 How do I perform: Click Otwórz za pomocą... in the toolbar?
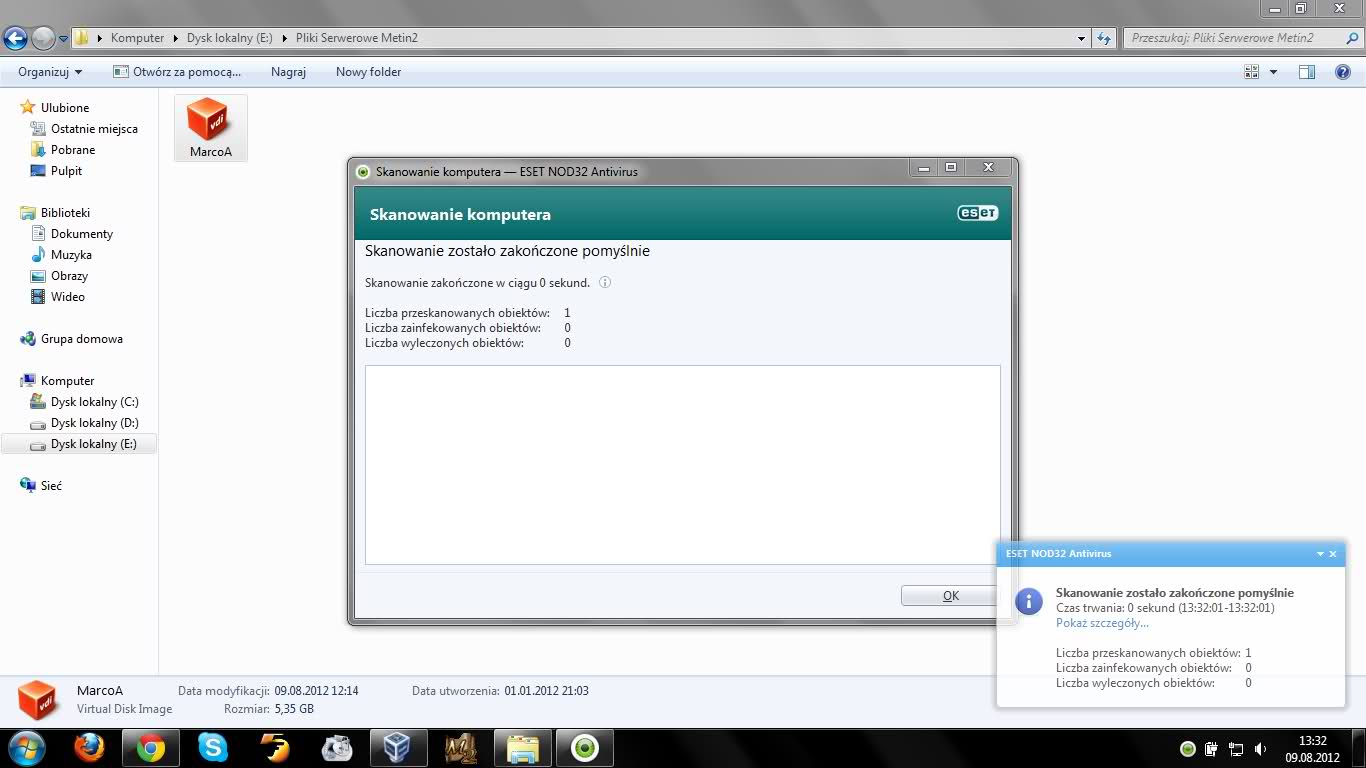click(177, 72)
